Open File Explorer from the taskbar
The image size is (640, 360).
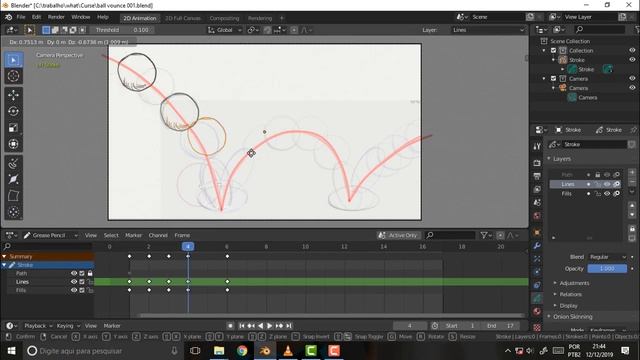219,351
